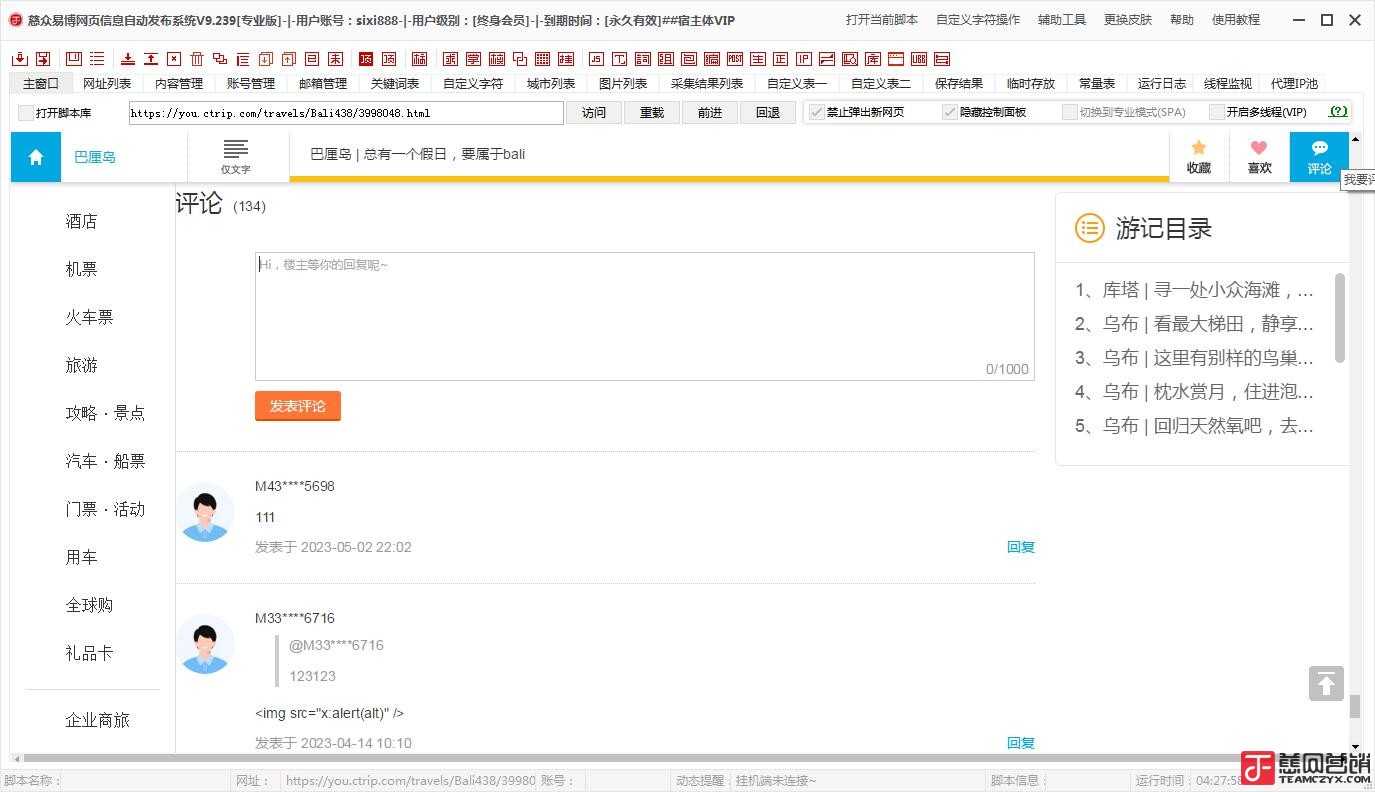
Task: Open 游记目录 item 3, 这里有别样的鸟巢
Action: coord(1195,358)
